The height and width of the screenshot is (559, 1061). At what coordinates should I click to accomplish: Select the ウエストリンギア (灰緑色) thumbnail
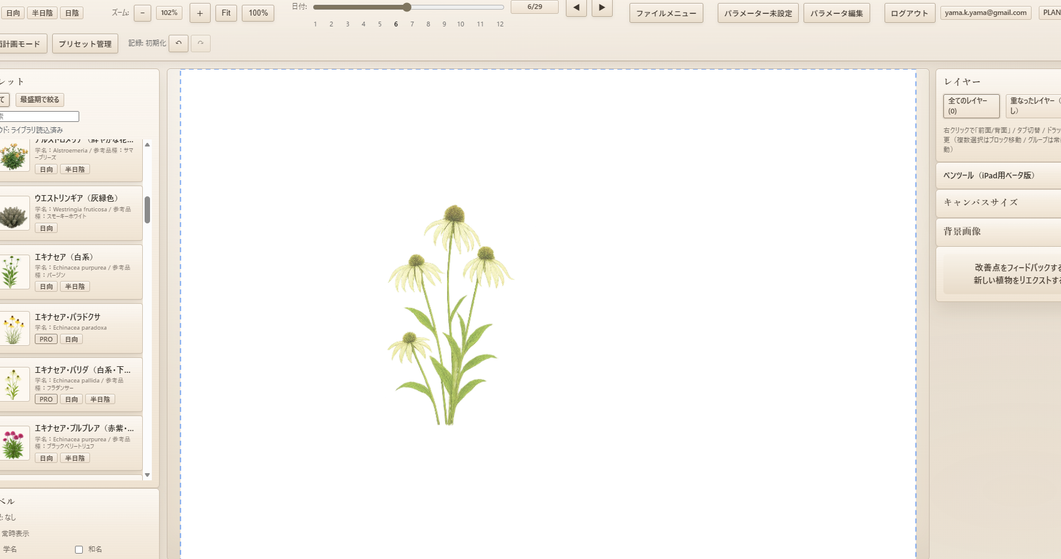point(14,215)
